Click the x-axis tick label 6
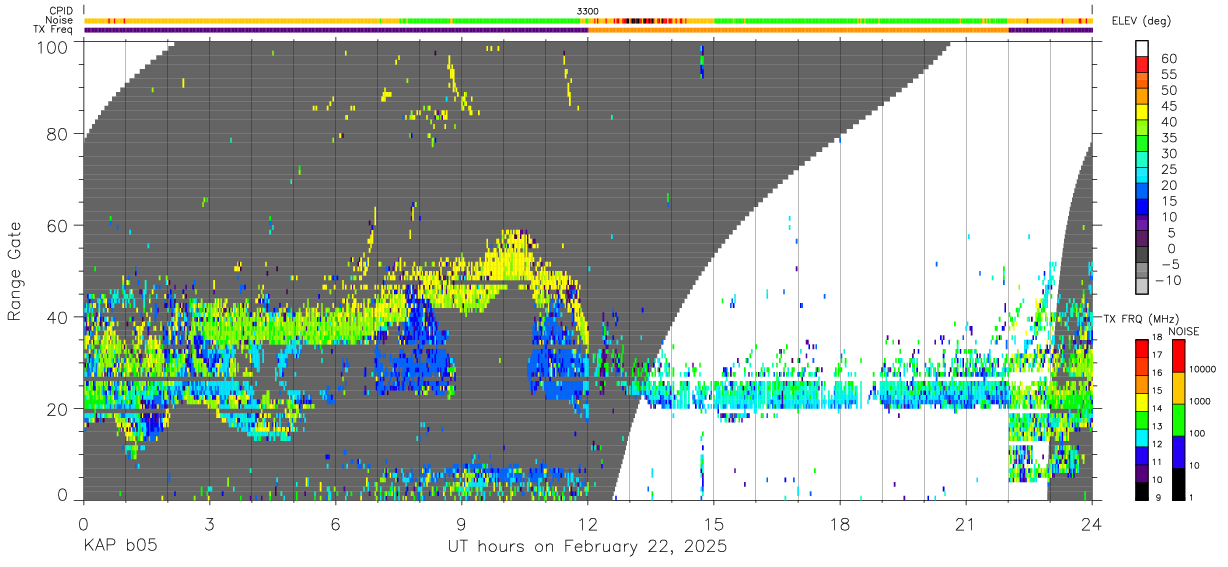The width and height of the screenshot is (1228, 567). point(335,524)
